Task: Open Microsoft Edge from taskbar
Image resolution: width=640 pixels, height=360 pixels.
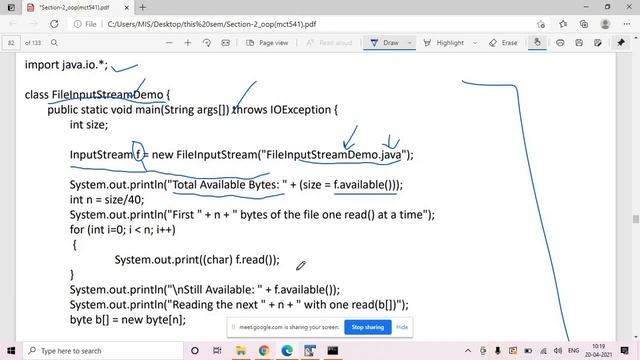Action: pos(287,351)
